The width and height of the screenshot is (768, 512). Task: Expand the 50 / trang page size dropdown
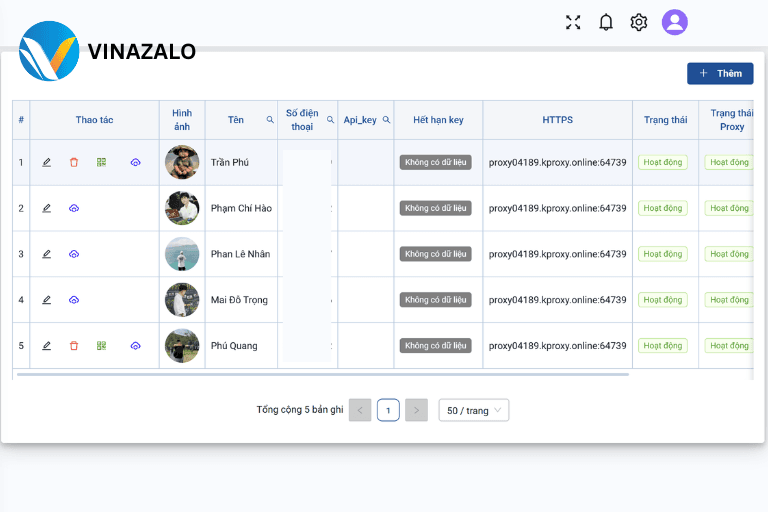tap(474, 410)
